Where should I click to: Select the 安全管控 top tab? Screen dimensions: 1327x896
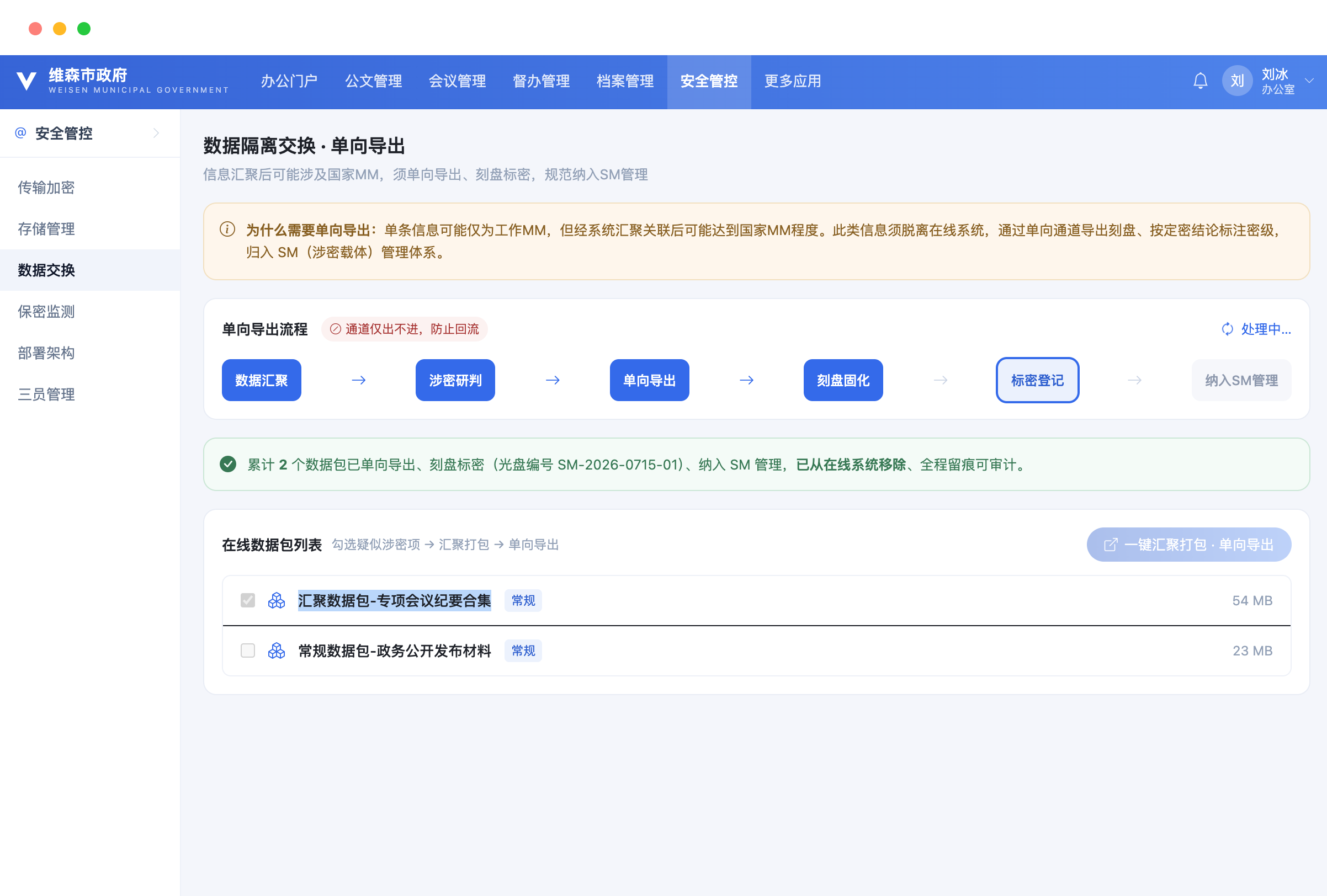coord(709,81)
